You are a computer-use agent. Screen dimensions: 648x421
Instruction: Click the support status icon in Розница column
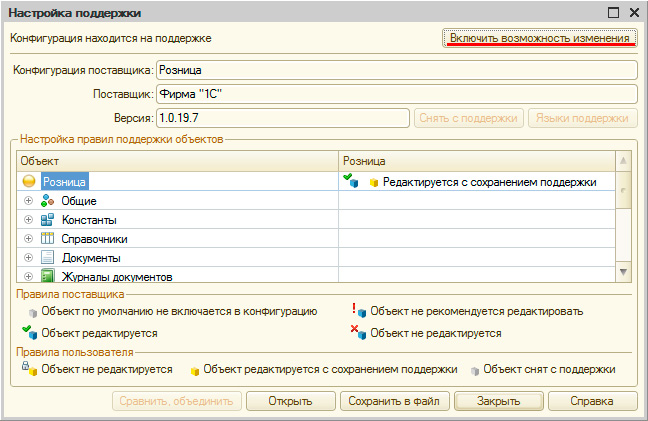pos(351,181)
